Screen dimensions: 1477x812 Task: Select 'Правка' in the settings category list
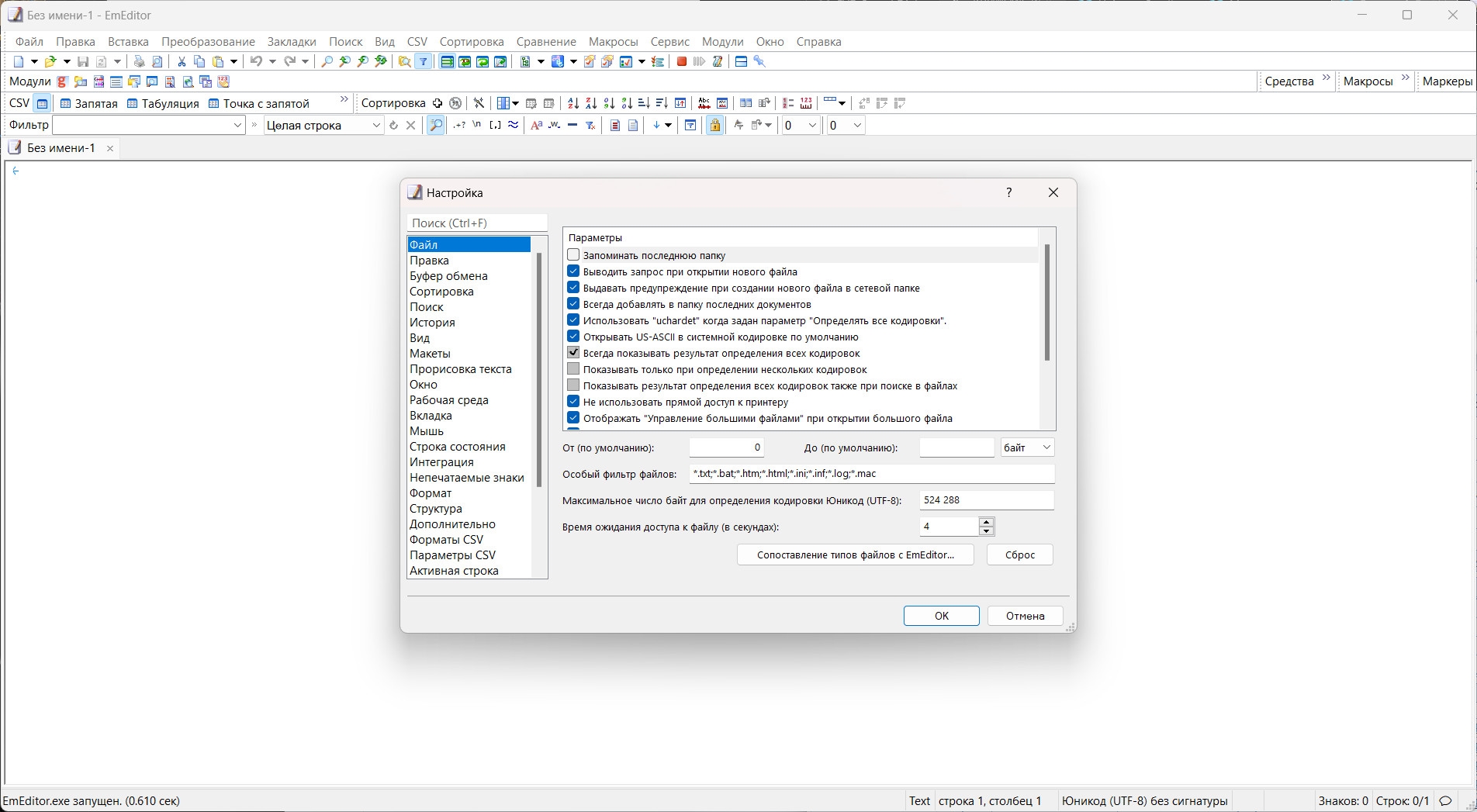[429, 260]
